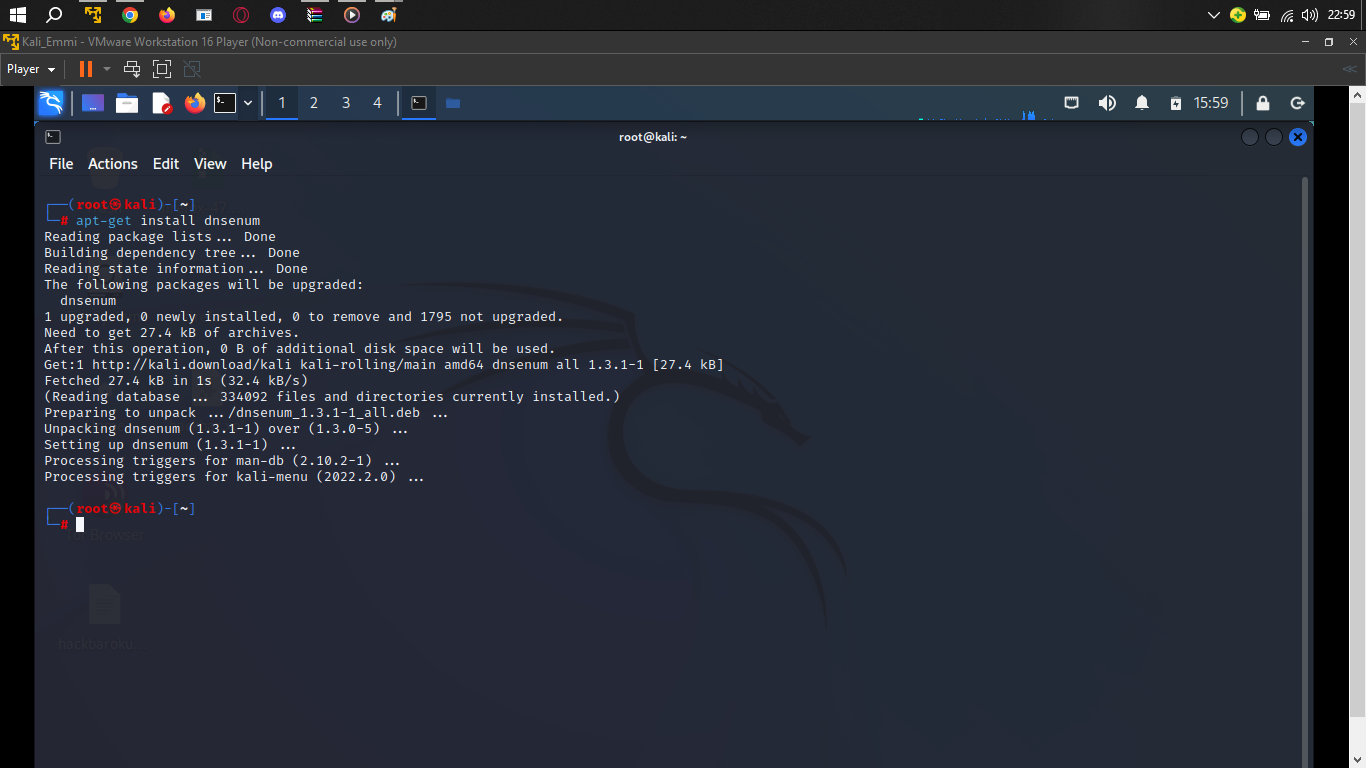1366x768 pixels.
Task: Open the Kali file manager launcher
Action: 127,103
